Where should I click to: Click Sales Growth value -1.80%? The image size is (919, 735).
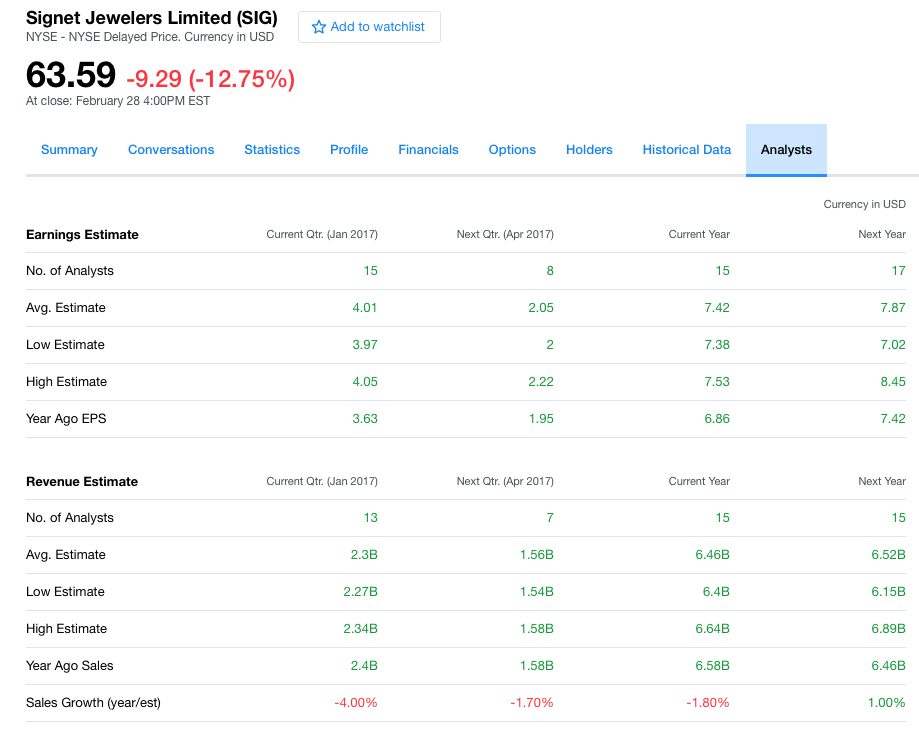click(x=708, y=702)
